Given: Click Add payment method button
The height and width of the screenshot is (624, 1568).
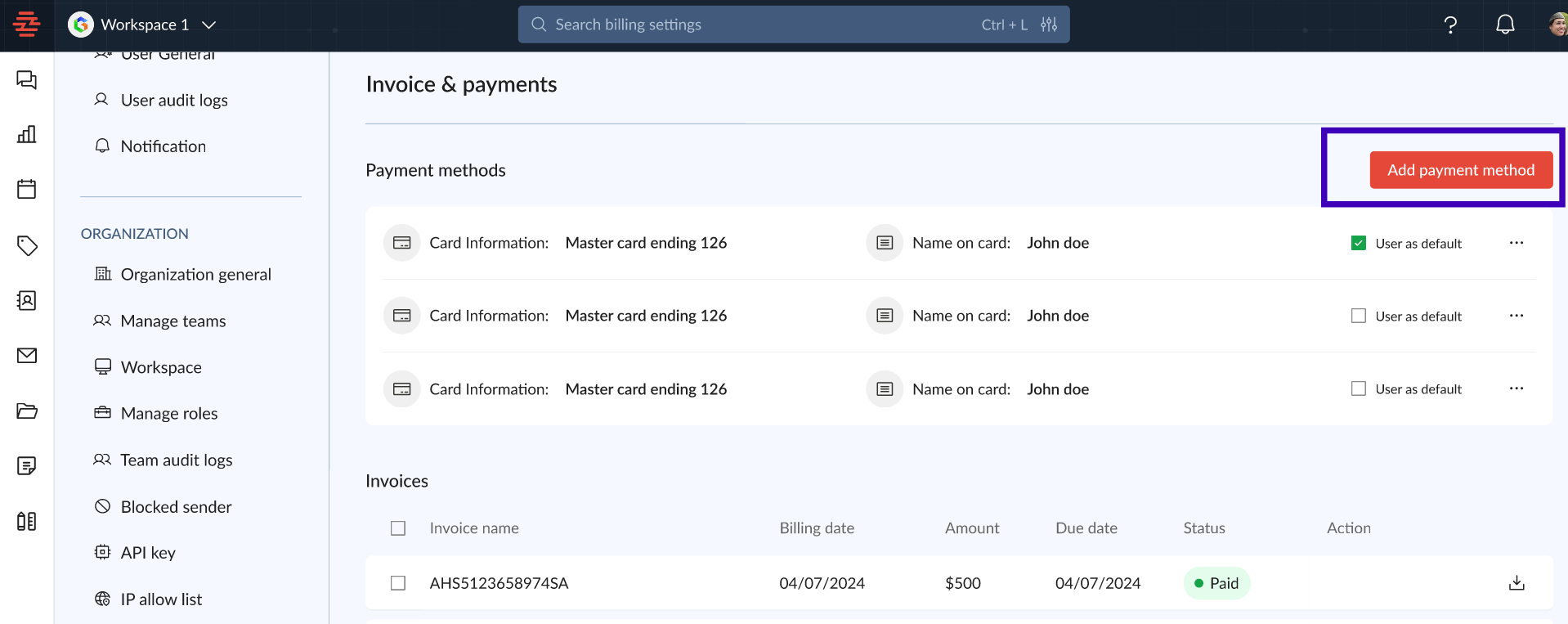Looking at the screenshot, I should click(x=1460, y=170).
